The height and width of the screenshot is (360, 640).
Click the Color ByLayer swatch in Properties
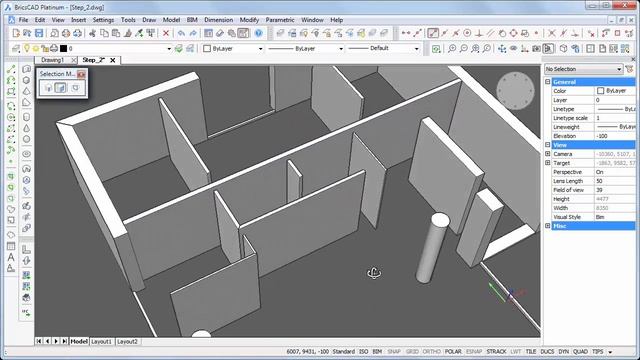coord(600,91)
